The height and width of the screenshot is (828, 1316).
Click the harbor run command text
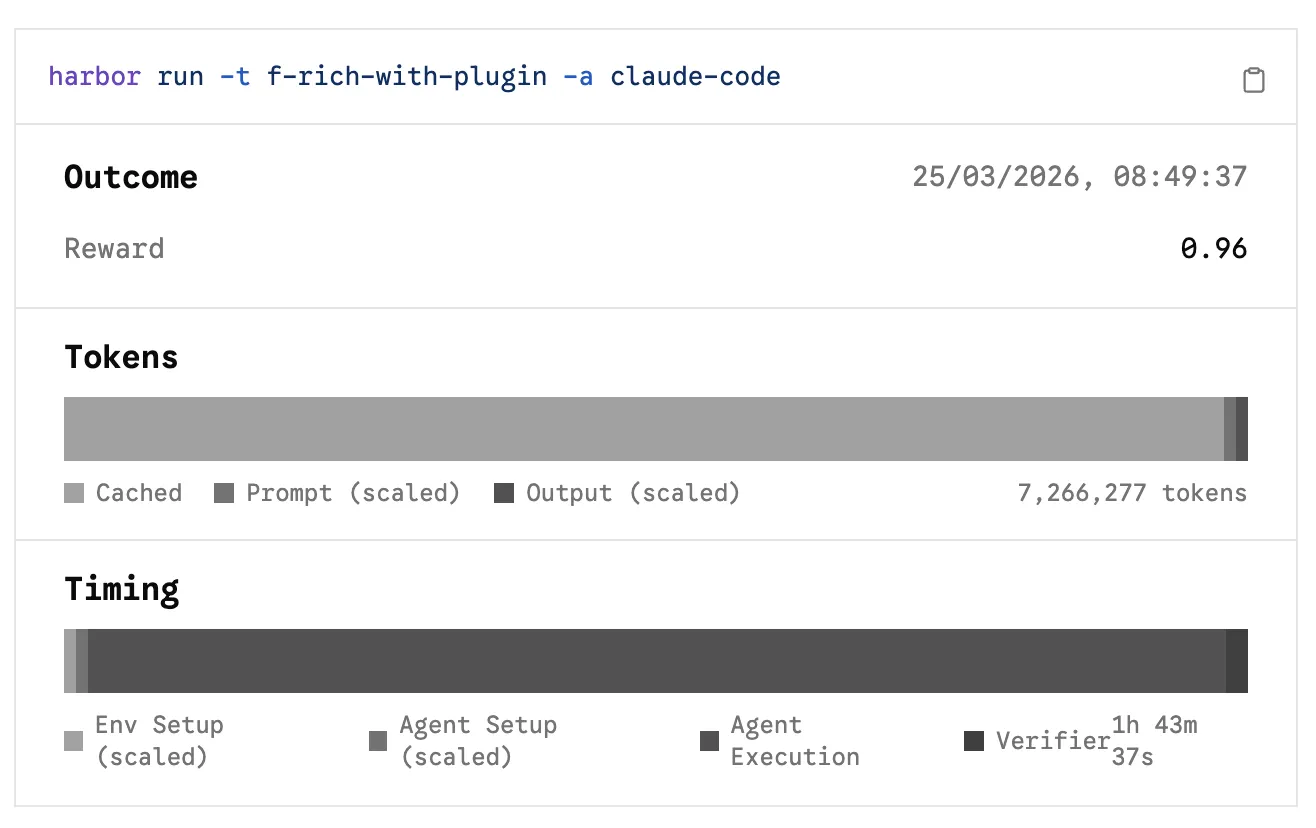click(414, 77)
